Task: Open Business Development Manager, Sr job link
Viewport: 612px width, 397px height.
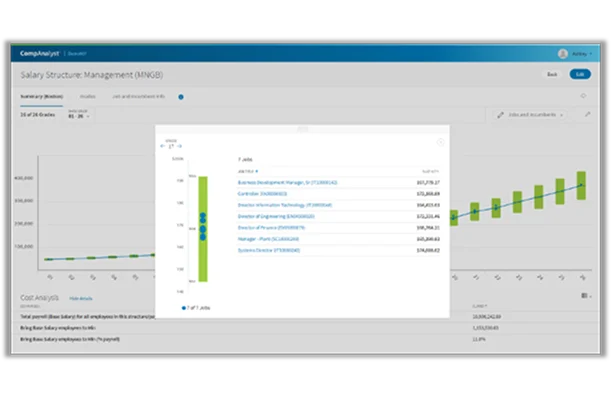Action: tap(287, 182)
